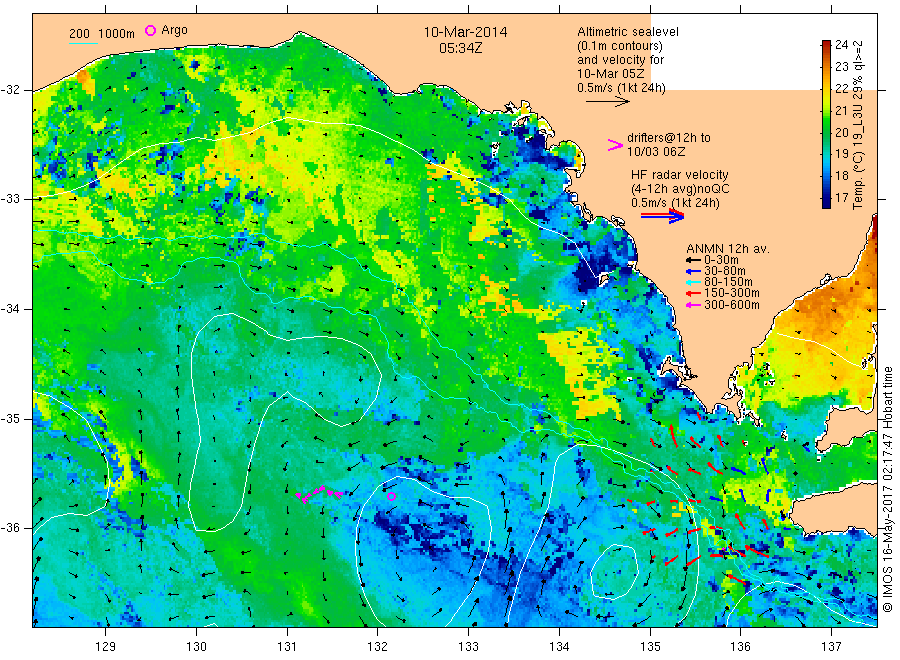This screenshot has width=900, height=660.
Task: Click the longitude label 129
Action: 106,647
